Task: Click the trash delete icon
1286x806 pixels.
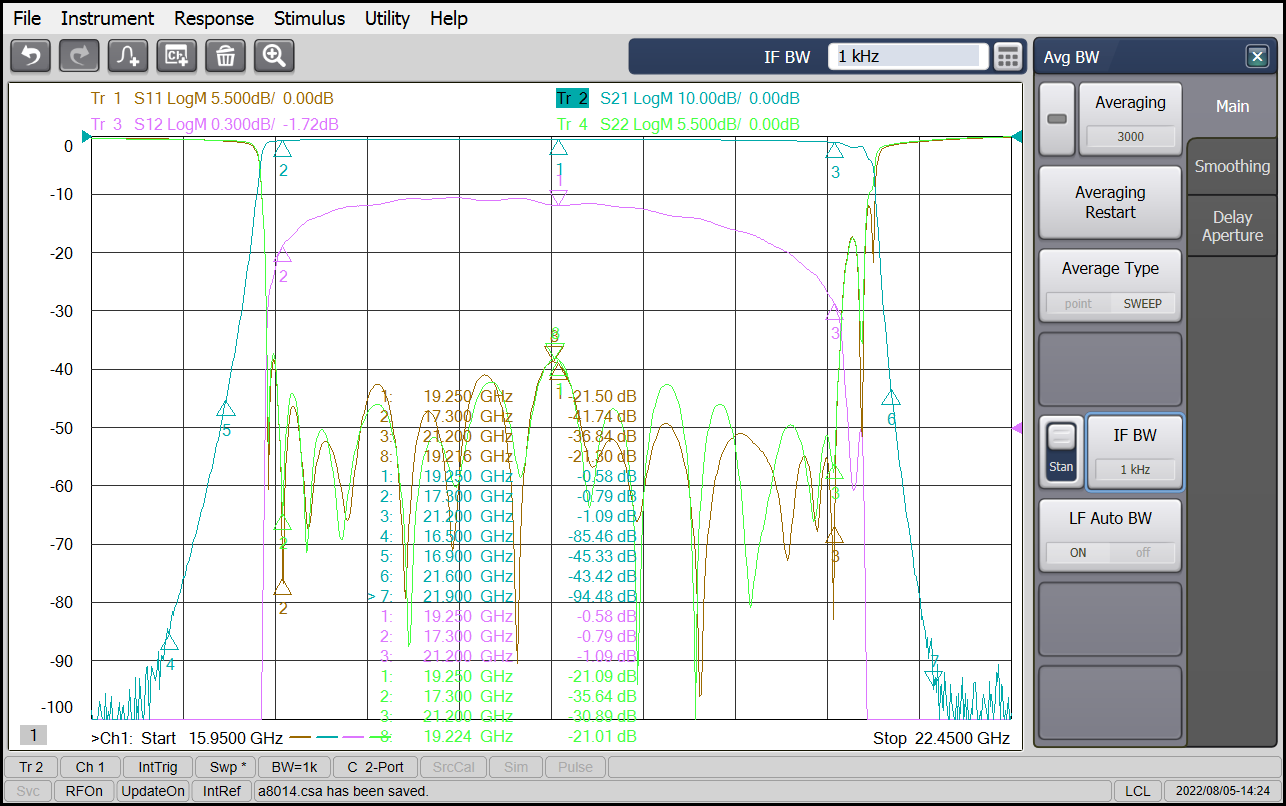Action: (x=226, y=56)
